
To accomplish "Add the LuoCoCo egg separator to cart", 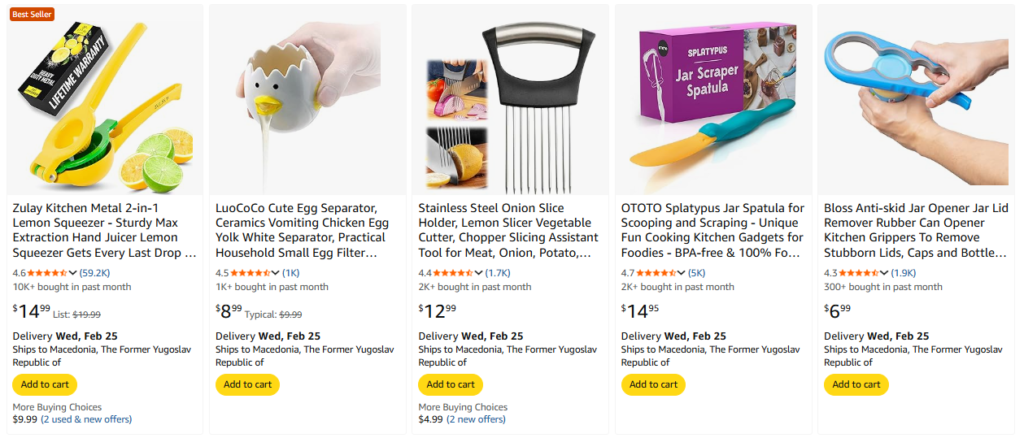I will [247, 384].
